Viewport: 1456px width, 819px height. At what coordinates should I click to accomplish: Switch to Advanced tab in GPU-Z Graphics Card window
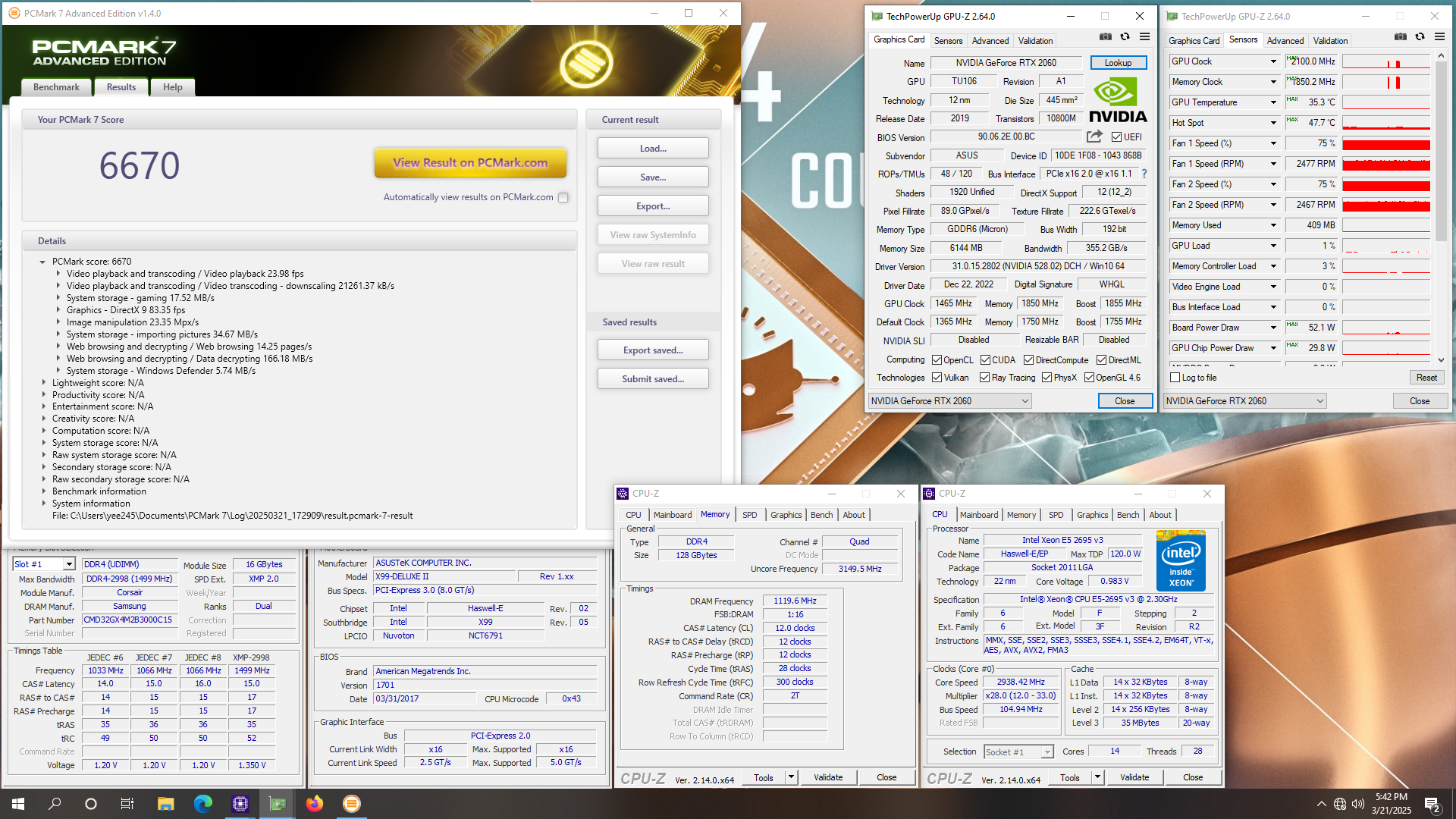point(990,41)
